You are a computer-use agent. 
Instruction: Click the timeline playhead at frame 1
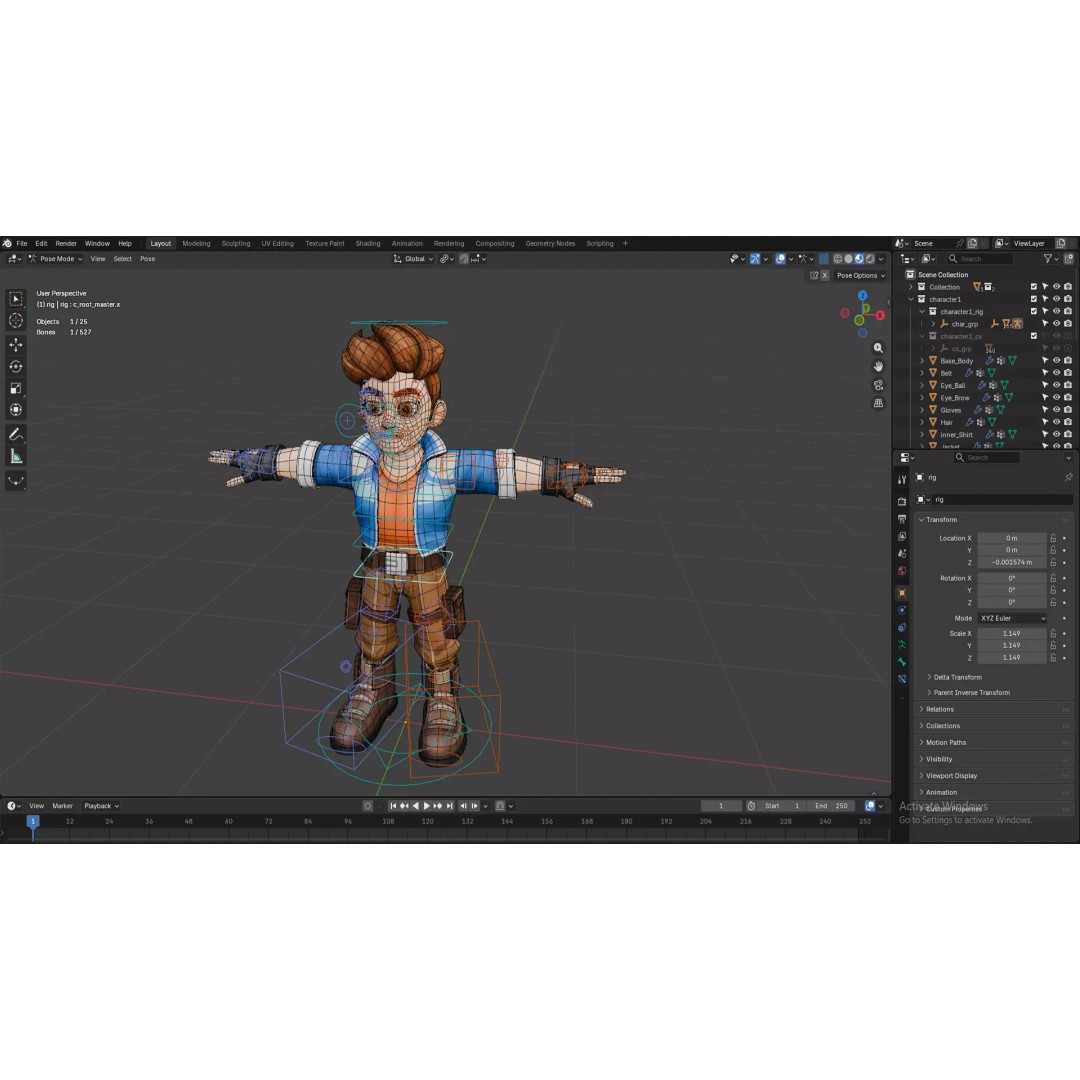32,821
